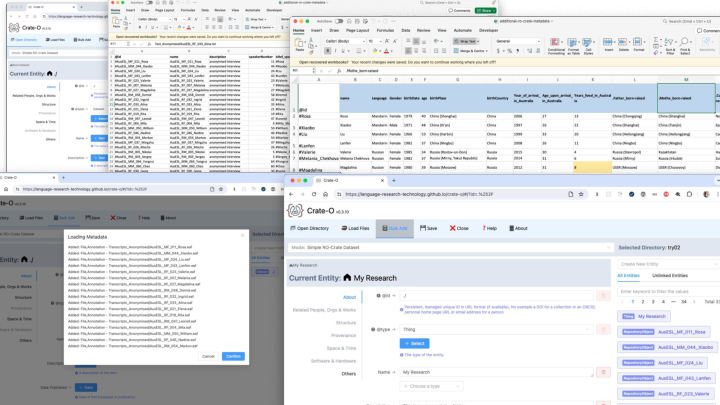Confirm the Loading Metadata dialog
Image resolution: width=720 pixels, height=405 pixels.
click(x=233, y=356)
